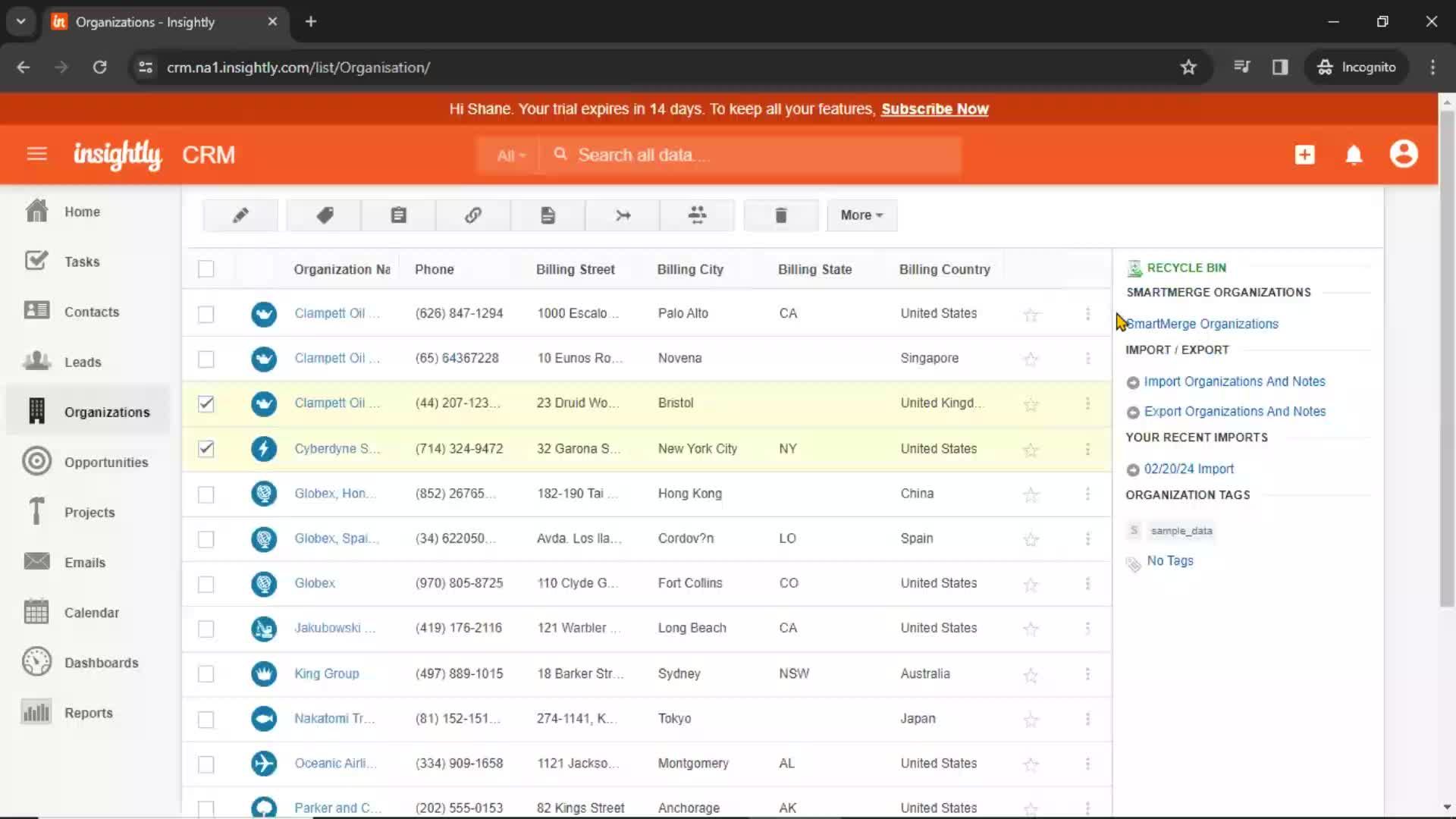The image size is (1456, 819).
Task: Click the sample_data organization tag
Action: click(x=1181, y=530)
